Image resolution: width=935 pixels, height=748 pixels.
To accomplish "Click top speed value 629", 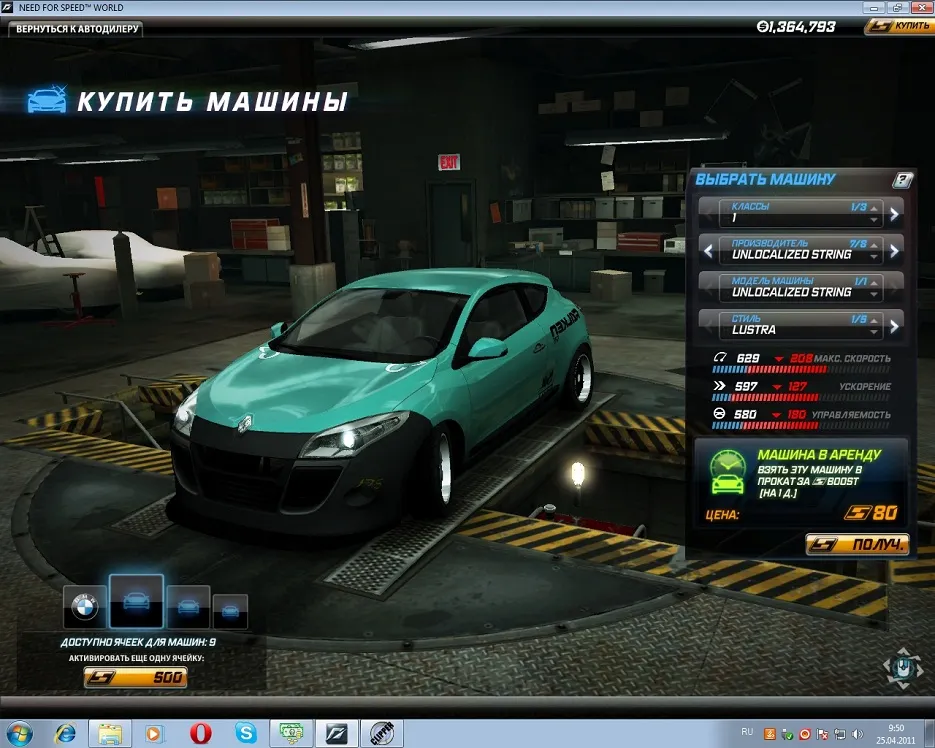I will [x=748, y=358].
